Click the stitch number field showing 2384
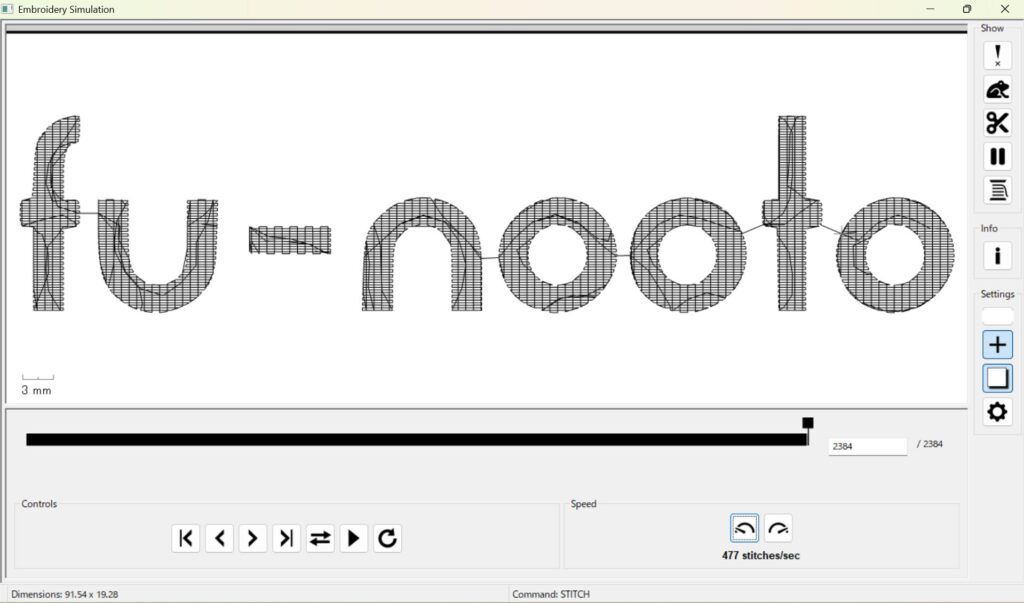 click(866, 446)
